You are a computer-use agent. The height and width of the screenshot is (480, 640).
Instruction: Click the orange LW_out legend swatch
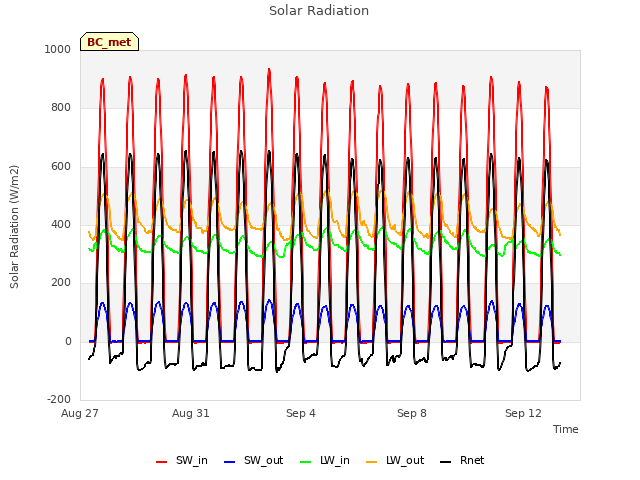371,462
